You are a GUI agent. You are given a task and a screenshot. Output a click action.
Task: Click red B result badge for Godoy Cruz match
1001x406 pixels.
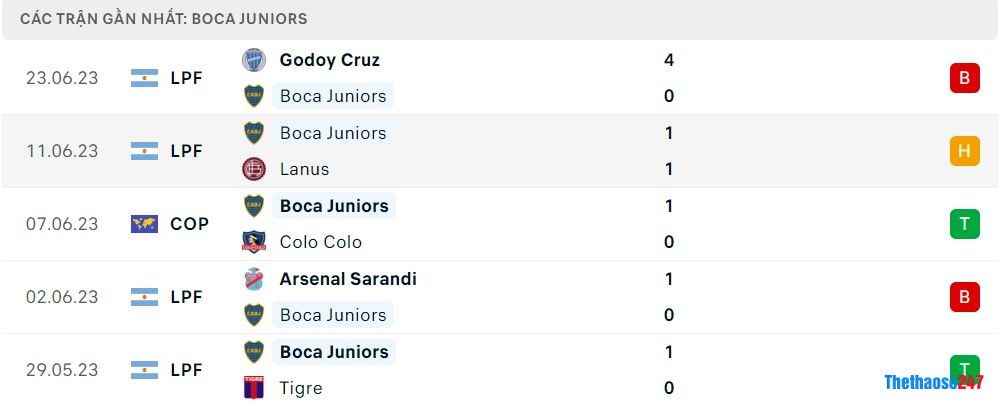(x=964, y=78)
